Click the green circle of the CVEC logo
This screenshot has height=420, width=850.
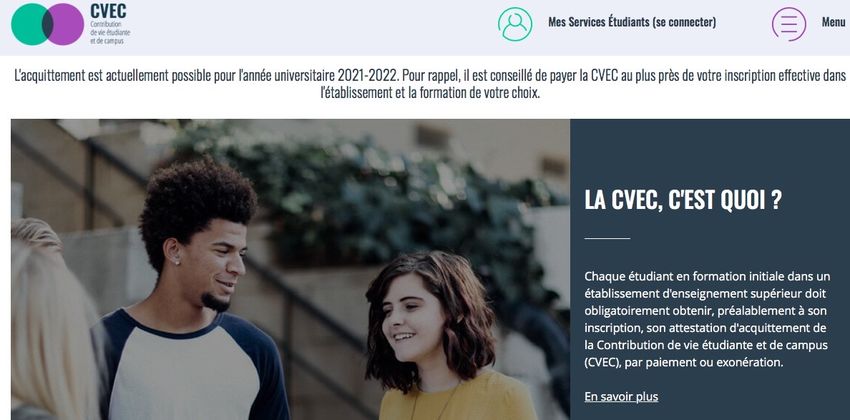point(27,24)
